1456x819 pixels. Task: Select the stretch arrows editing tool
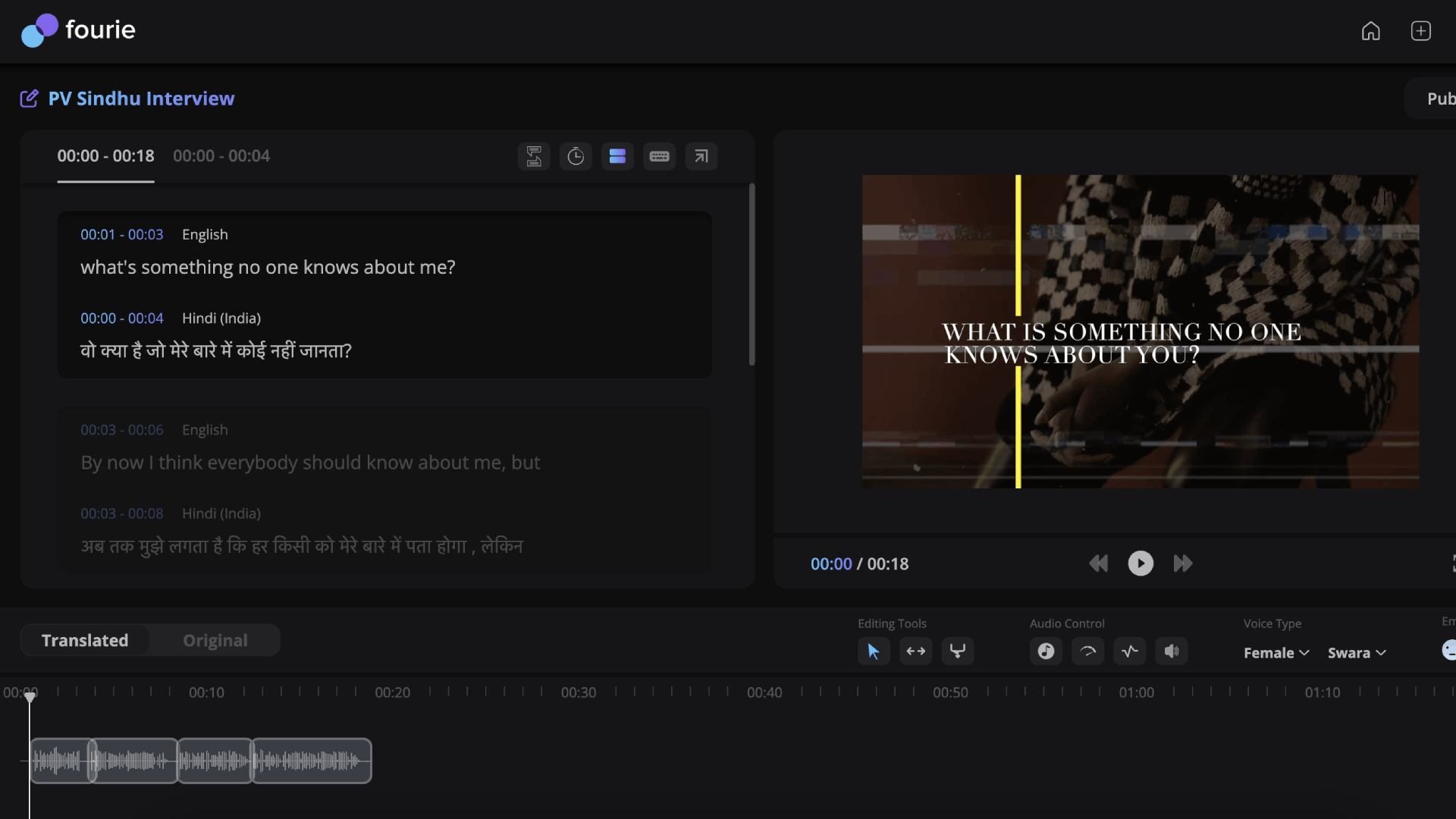tap(915, 651)
